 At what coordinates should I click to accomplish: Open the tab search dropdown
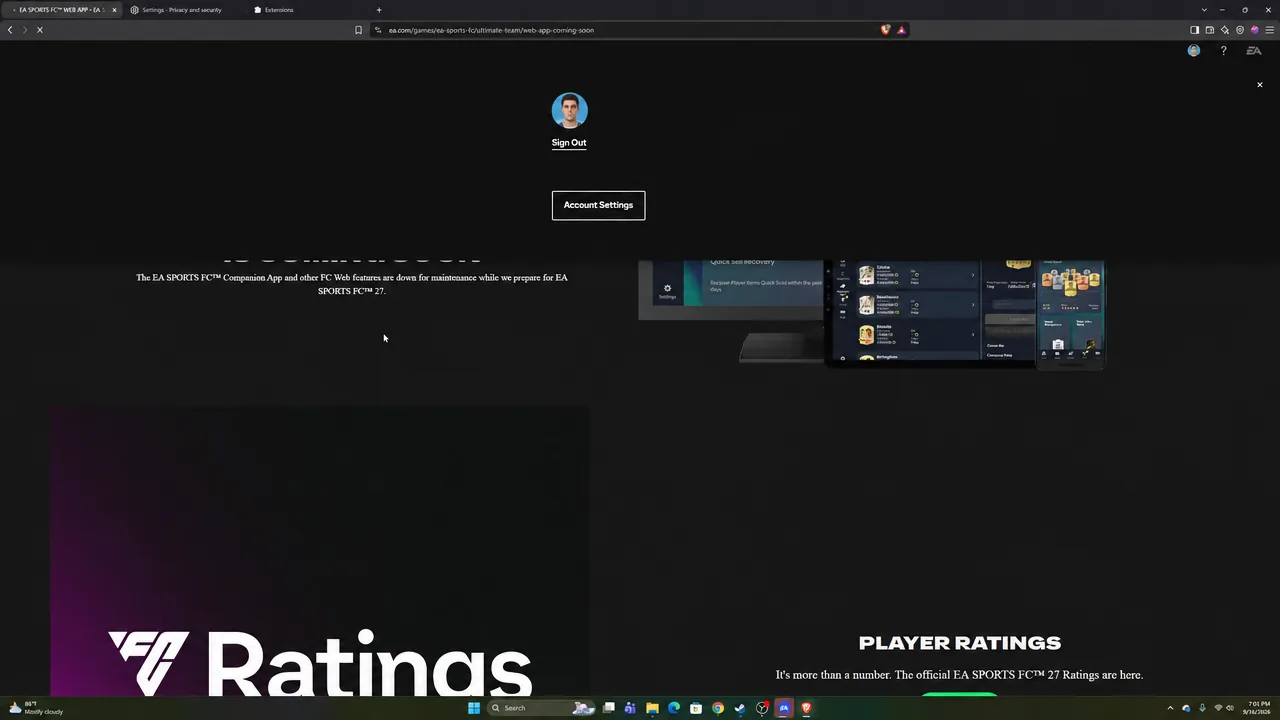(x=1204, y=10)
